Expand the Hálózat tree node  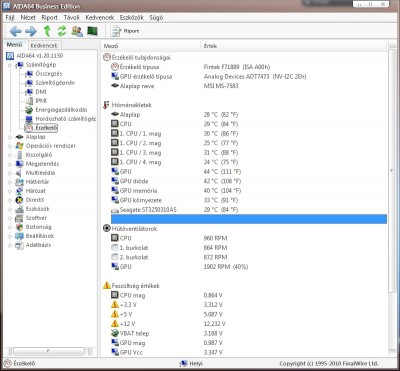[x=10, y=191]
